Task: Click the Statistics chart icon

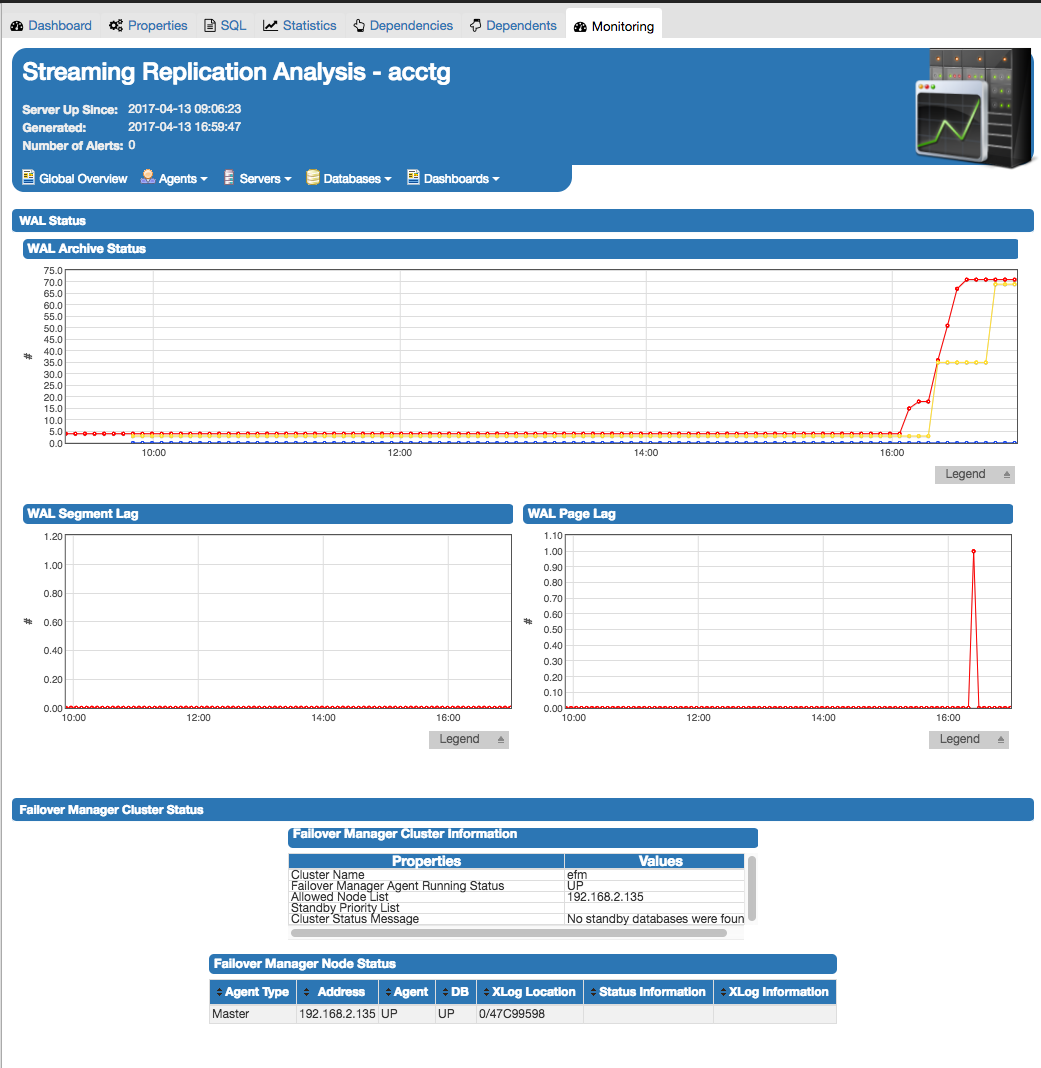Action: click(270, 26)
